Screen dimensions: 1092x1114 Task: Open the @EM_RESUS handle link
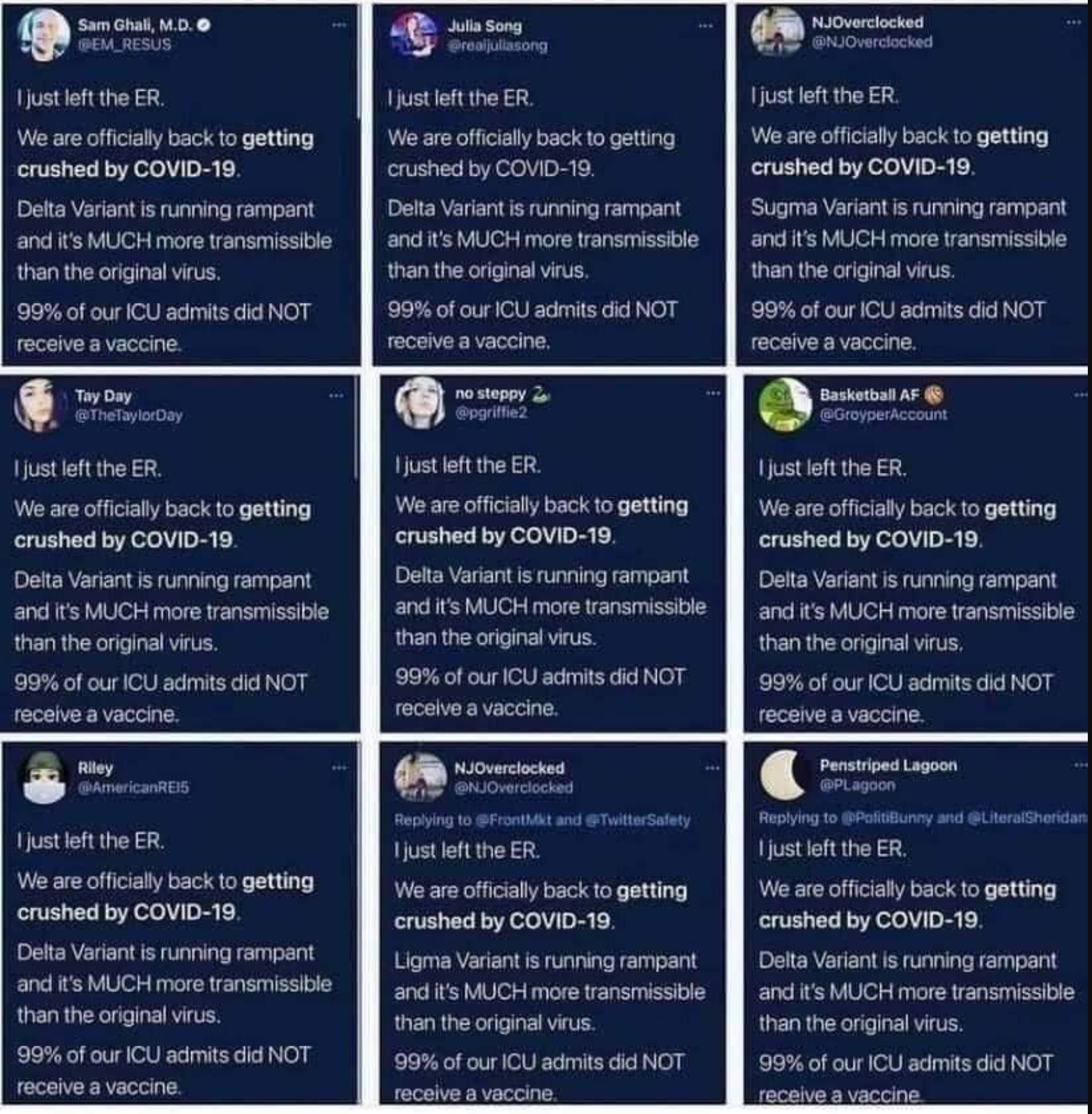124,44
